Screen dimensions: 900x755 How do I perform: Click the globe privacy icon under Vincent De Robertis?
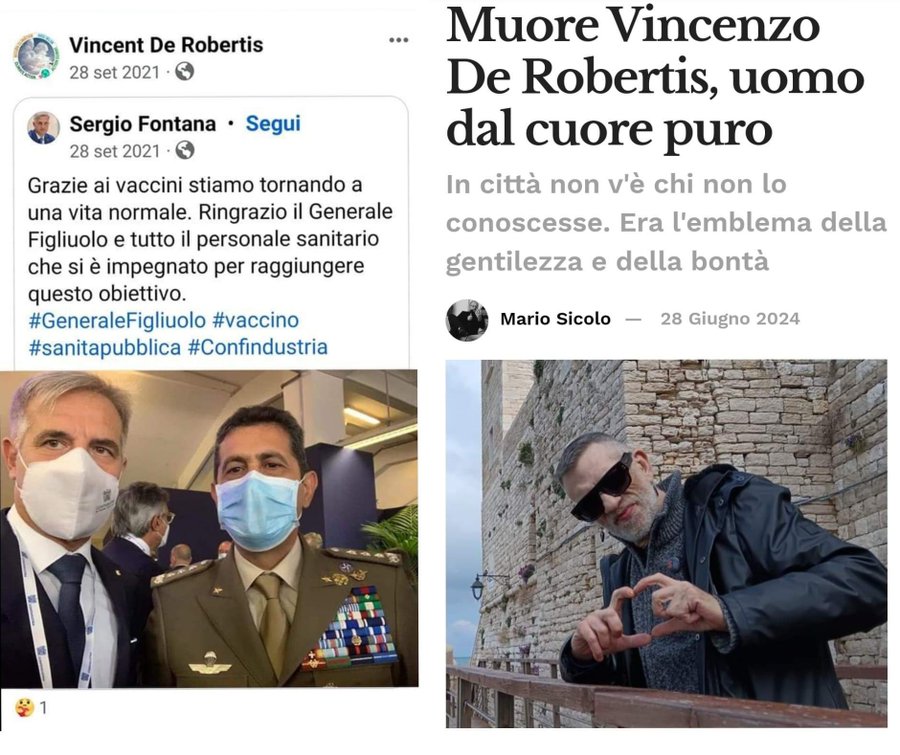(184, 72)
